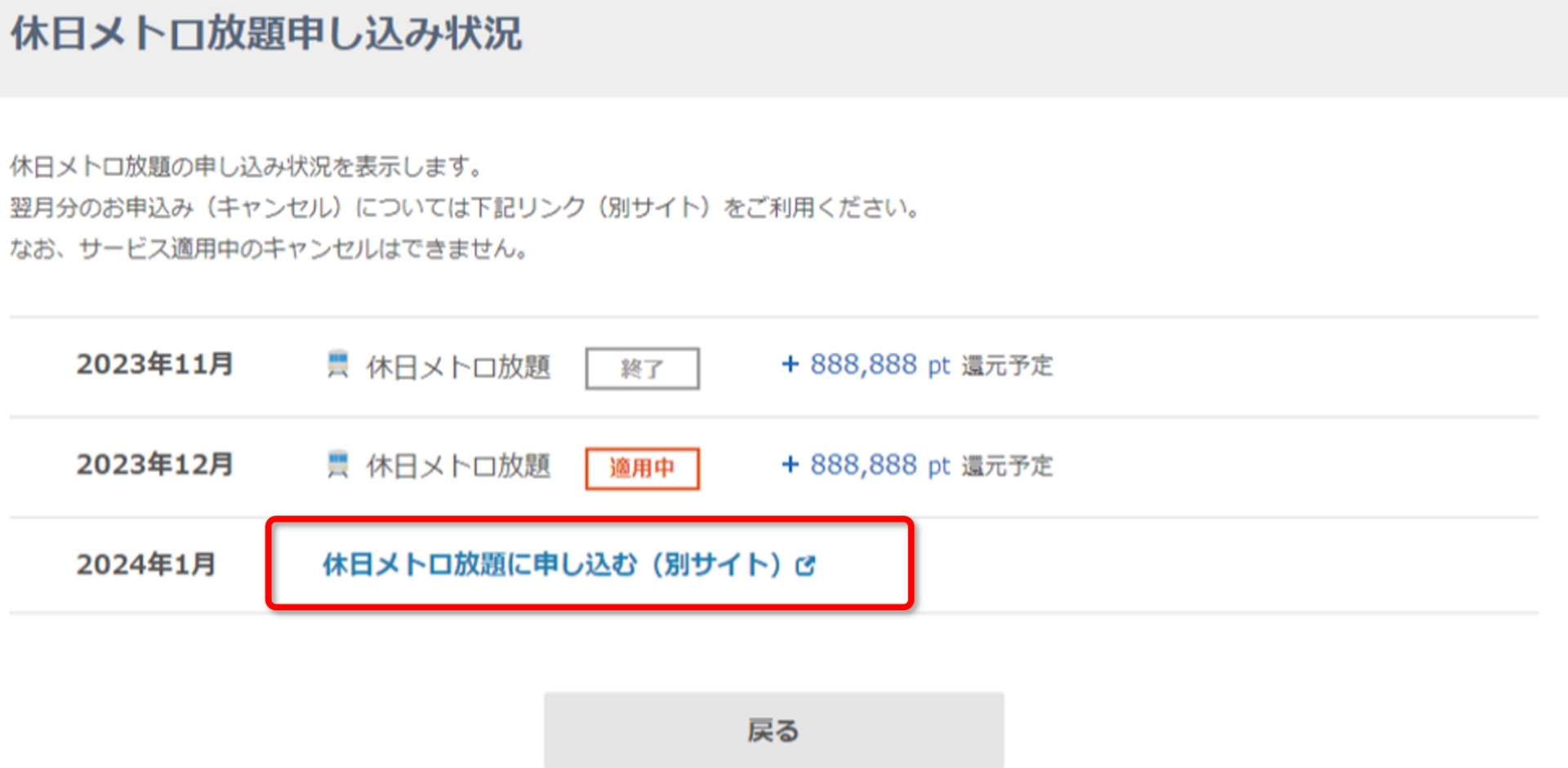Click 休日メトロ放題 label in the December row
Screen dimensions: 1568x768
(x=460, y=467)
